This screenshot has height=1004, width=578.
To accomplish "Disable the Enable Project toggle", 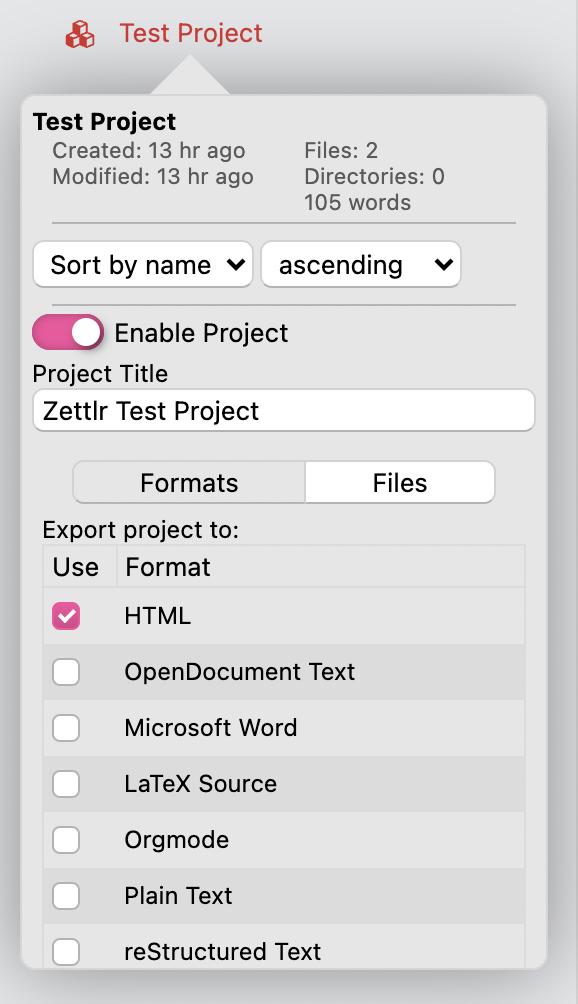I will 67,331.
